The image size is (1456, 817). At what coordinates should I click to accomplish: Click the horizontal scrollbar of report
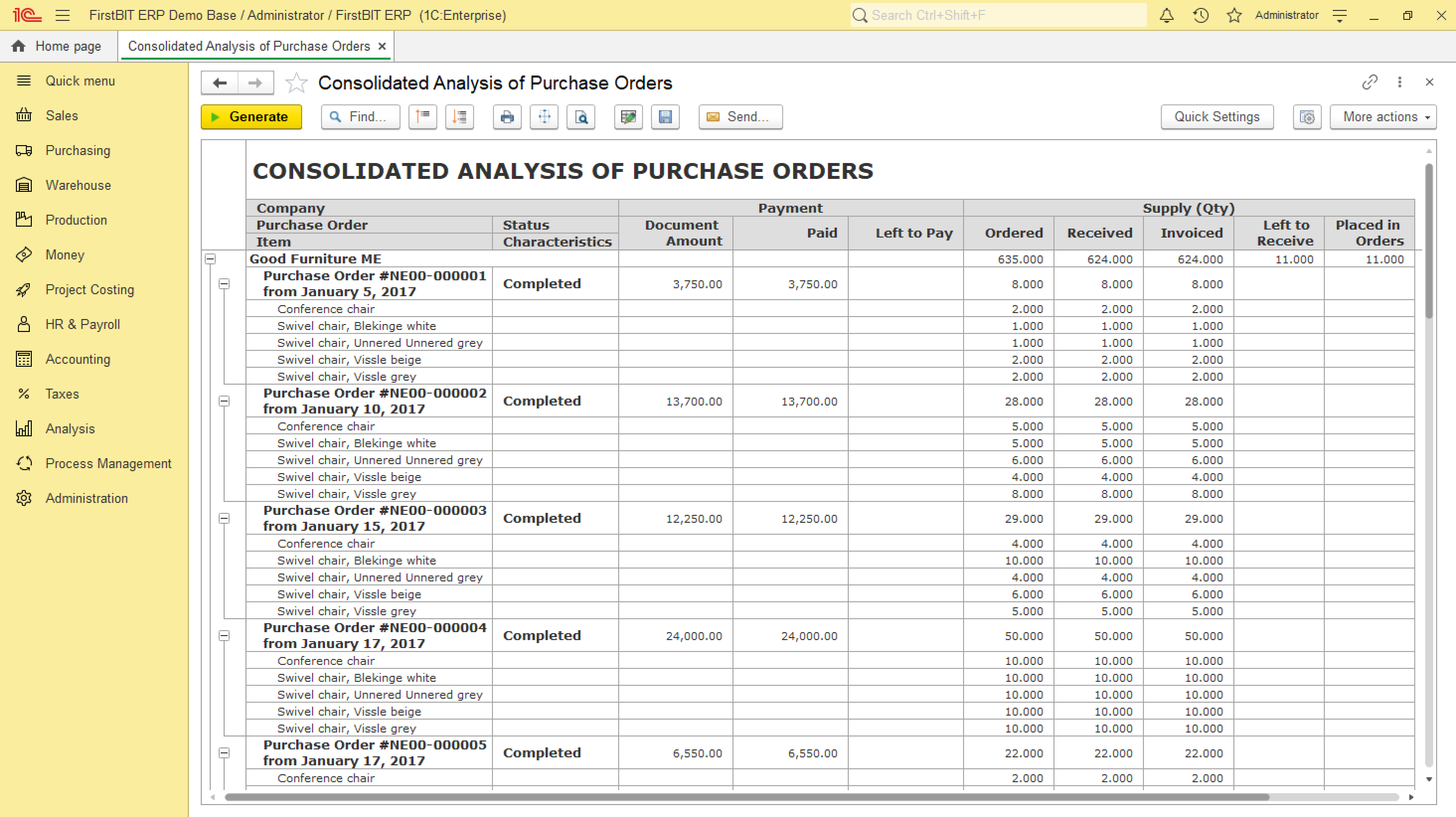click(x=746, y=797)
